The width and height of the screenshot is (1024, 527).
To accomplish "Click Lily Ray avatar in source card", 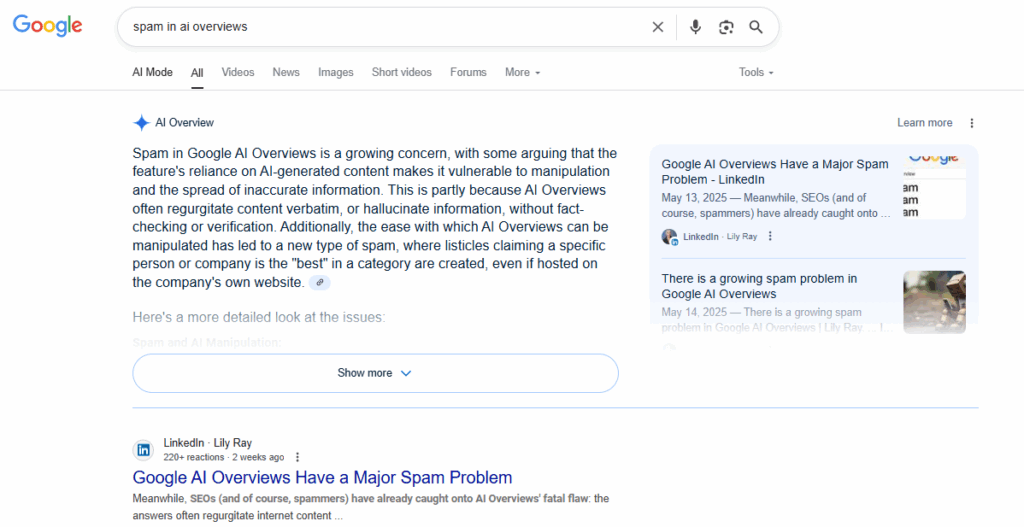I will tap(669, 236).
